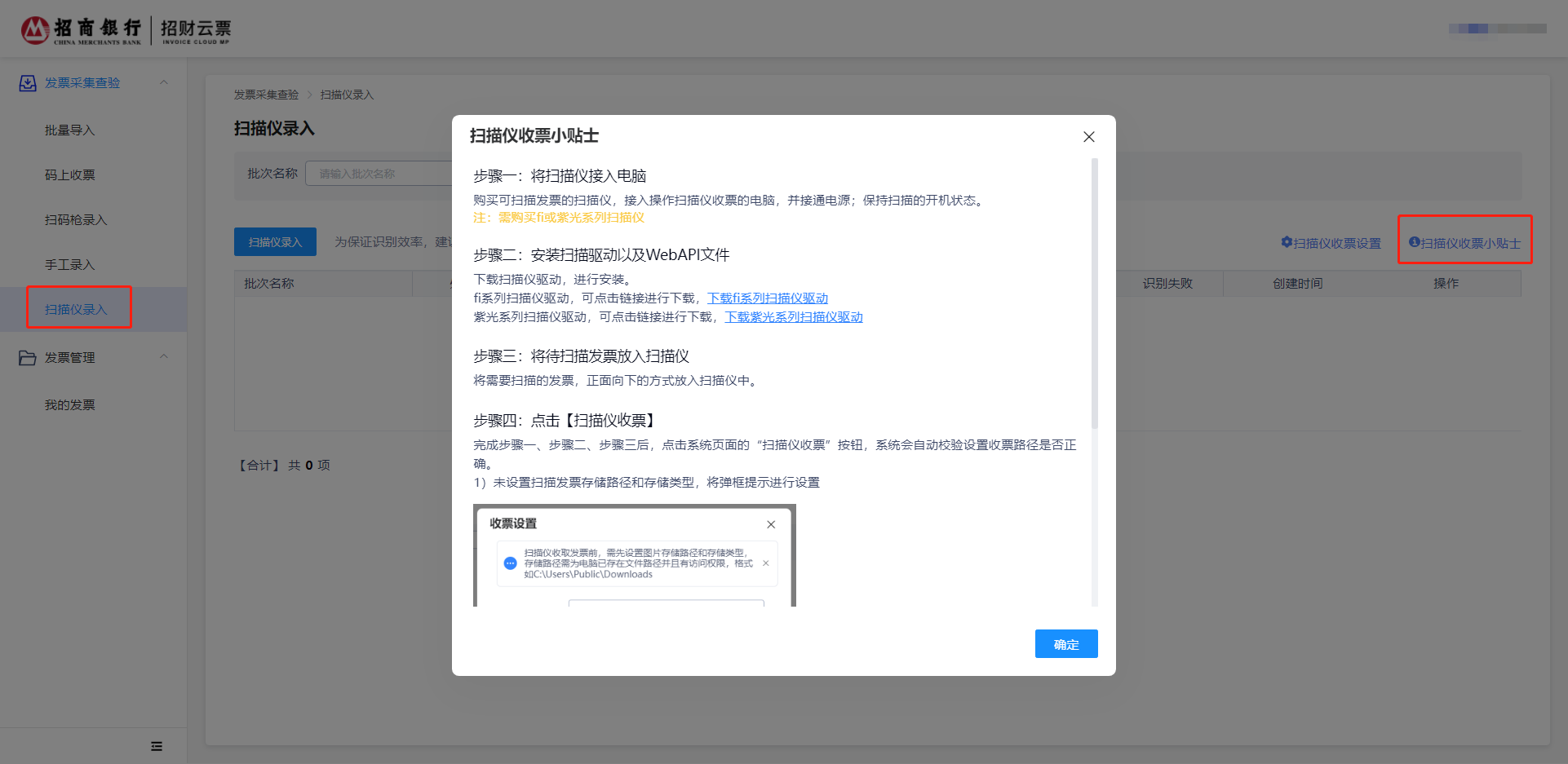Click 下载紫光系列扫描仪驱动 link
The height and width of the screenshot is (764, 1568).
[793, 317]
